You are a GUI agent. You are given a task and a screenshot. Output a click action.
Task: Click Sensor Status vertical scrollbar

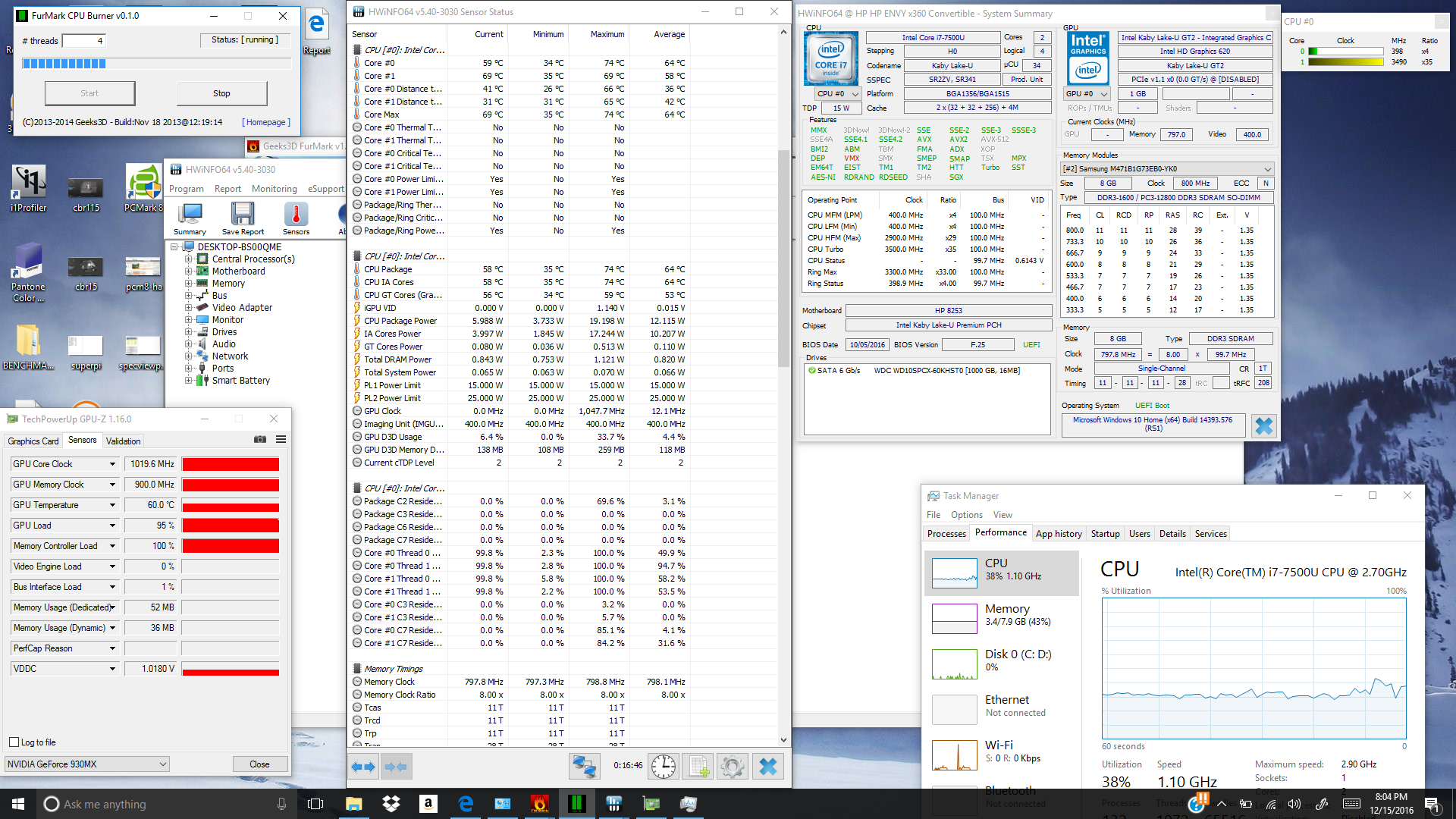point(783,387)
